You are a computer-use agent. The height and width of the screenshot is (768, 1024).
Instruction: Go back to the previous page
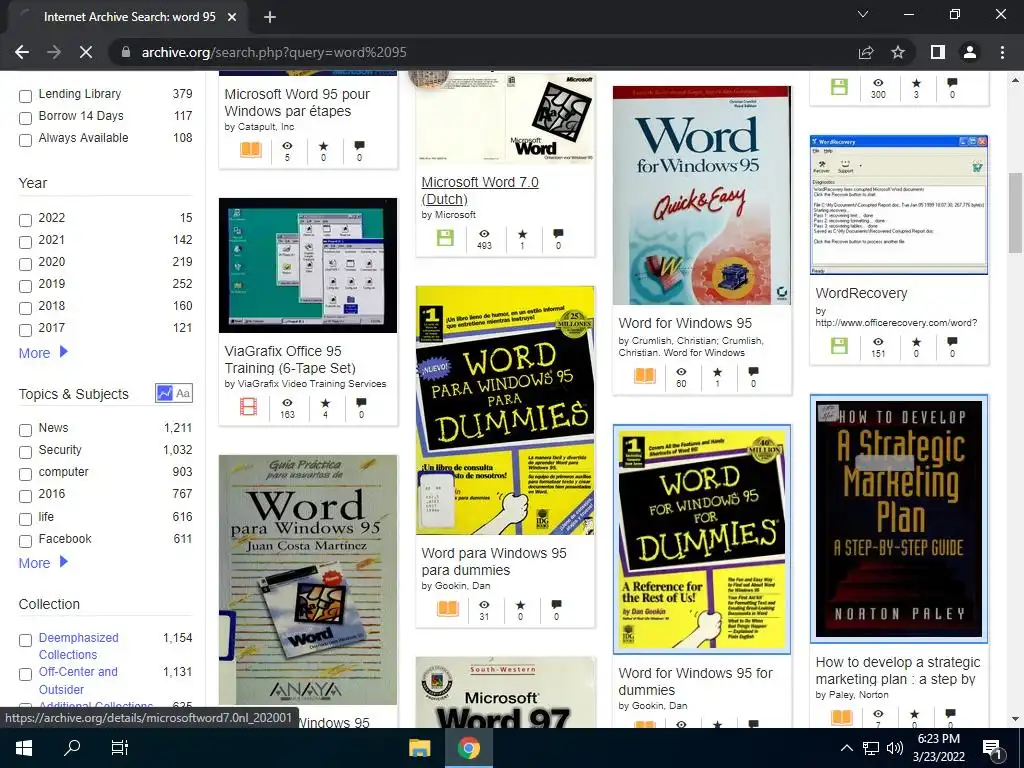click(22, 52)
